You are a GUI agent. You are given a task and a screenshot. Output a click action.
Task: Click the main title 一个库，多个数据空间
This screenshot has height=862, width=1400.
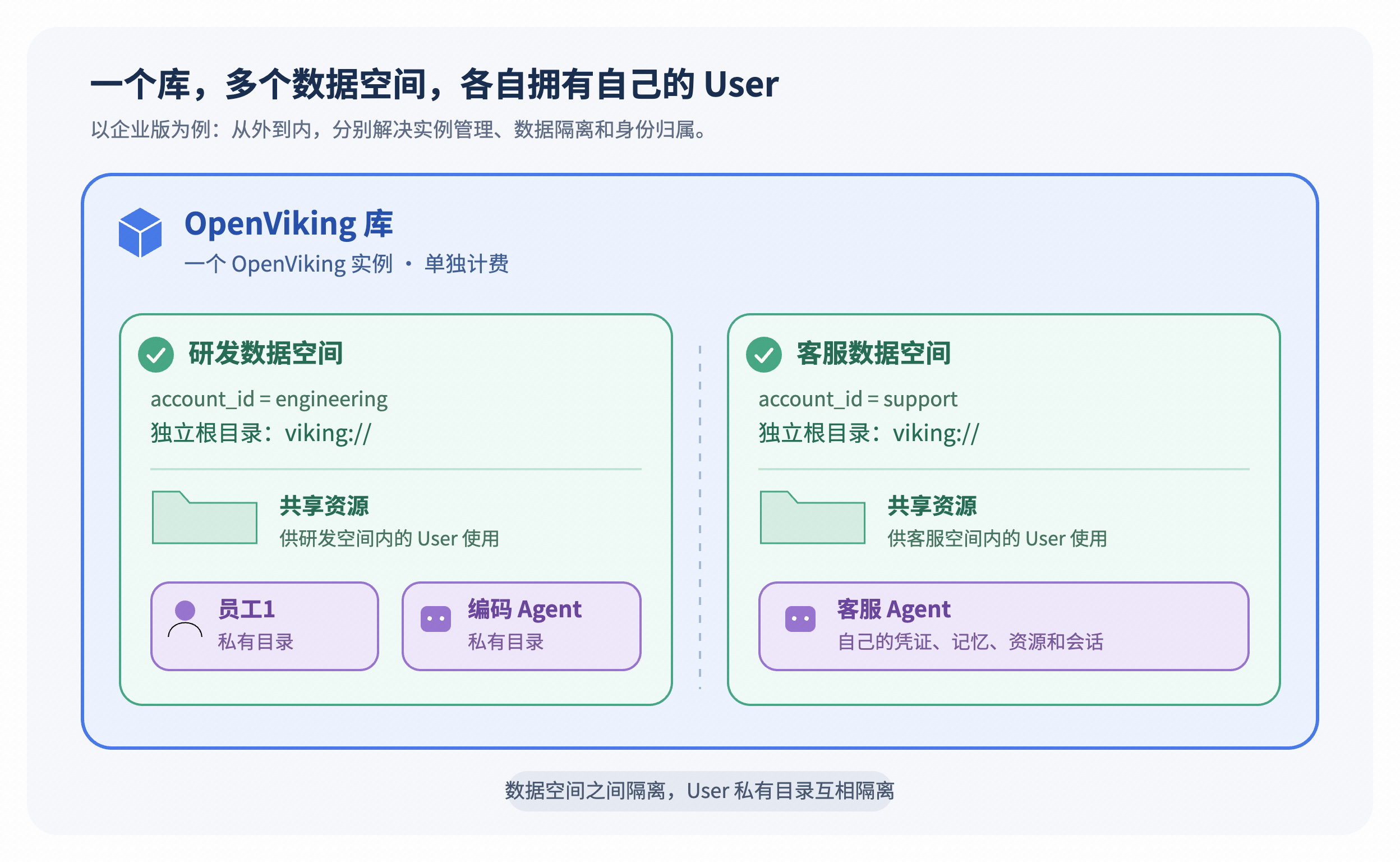click(x=434, y=84)
